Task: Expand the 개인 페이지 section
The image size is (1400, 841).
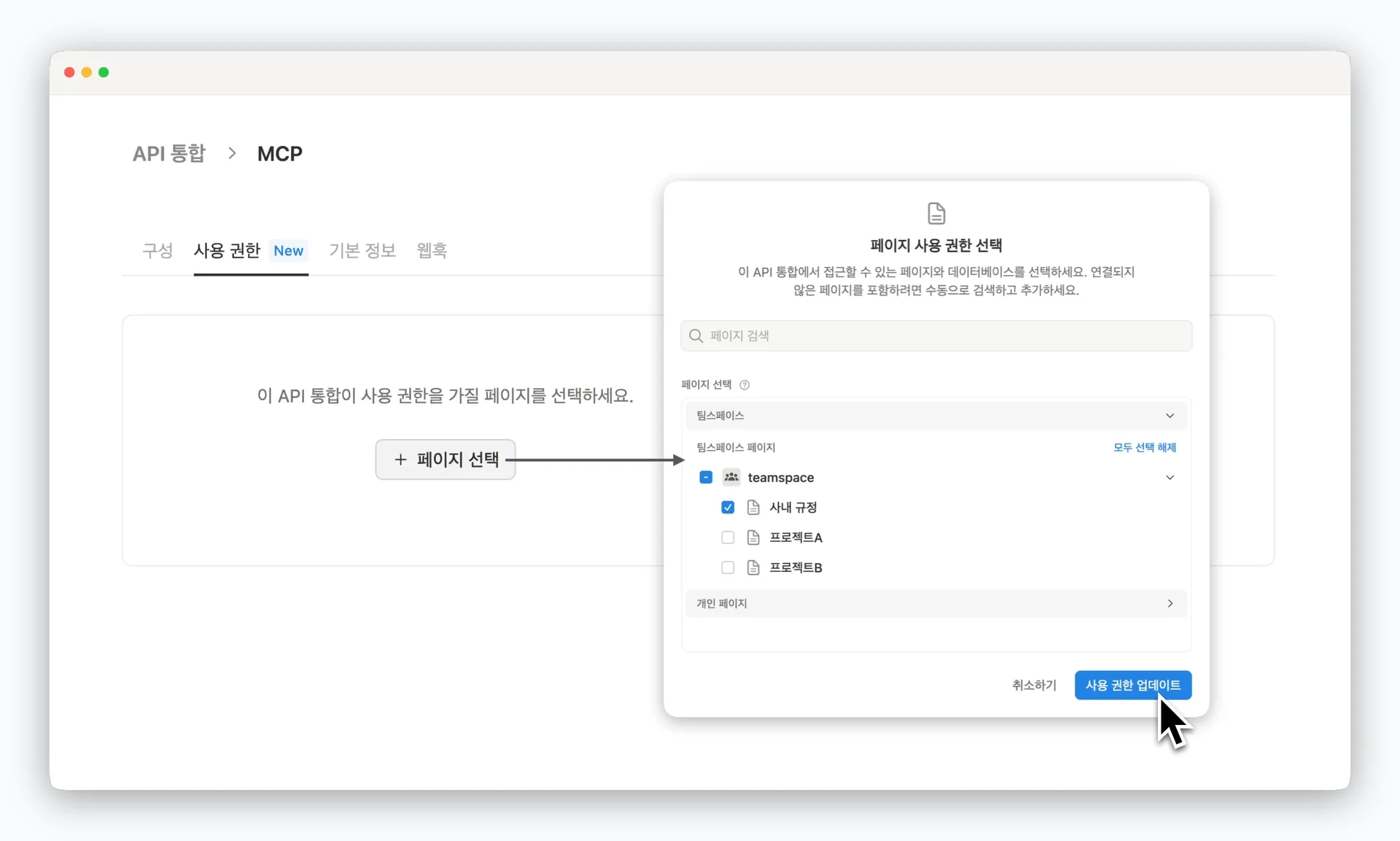Action: pyautogui.click(x=1170, y=603)
